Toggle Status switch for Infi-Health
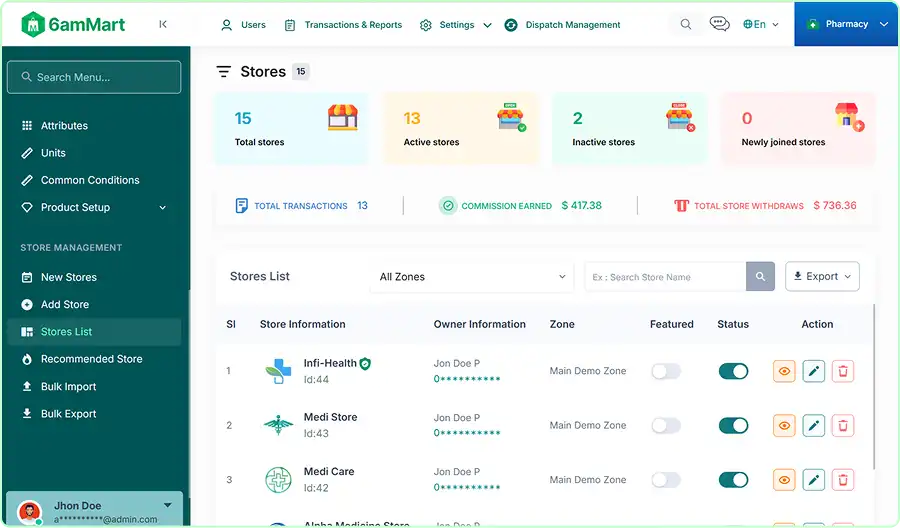Screen dimensions: 900x528 pyautogui.click(x=734, y=371)
